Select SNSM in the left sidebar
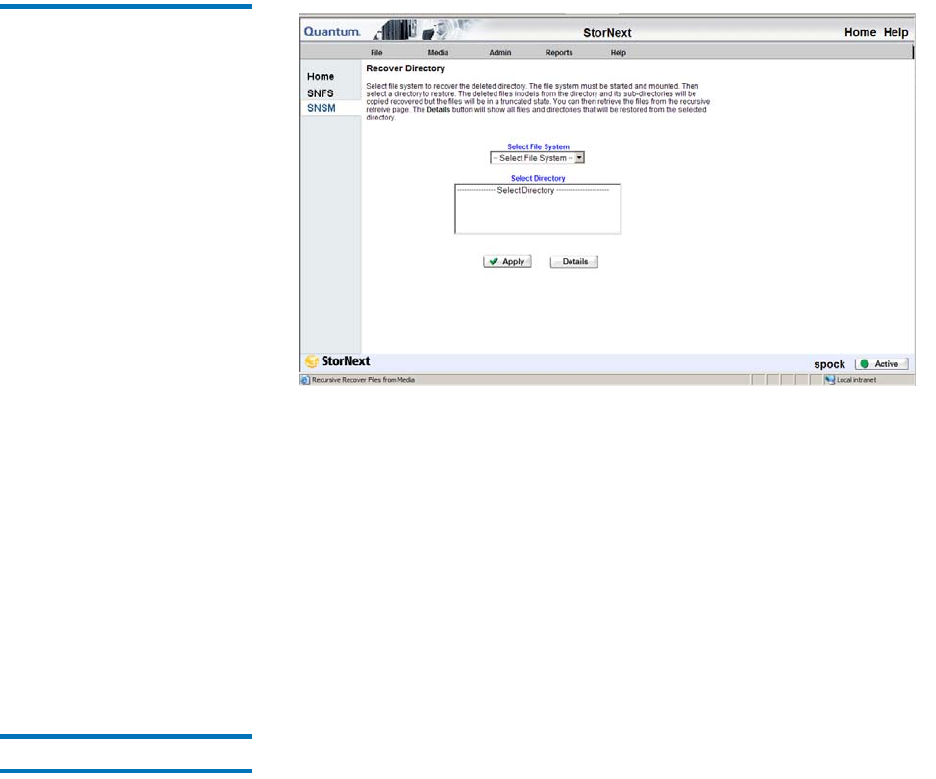Image resolution: width=936 pixels, height=779 pixels. click(x=321, y=108)
